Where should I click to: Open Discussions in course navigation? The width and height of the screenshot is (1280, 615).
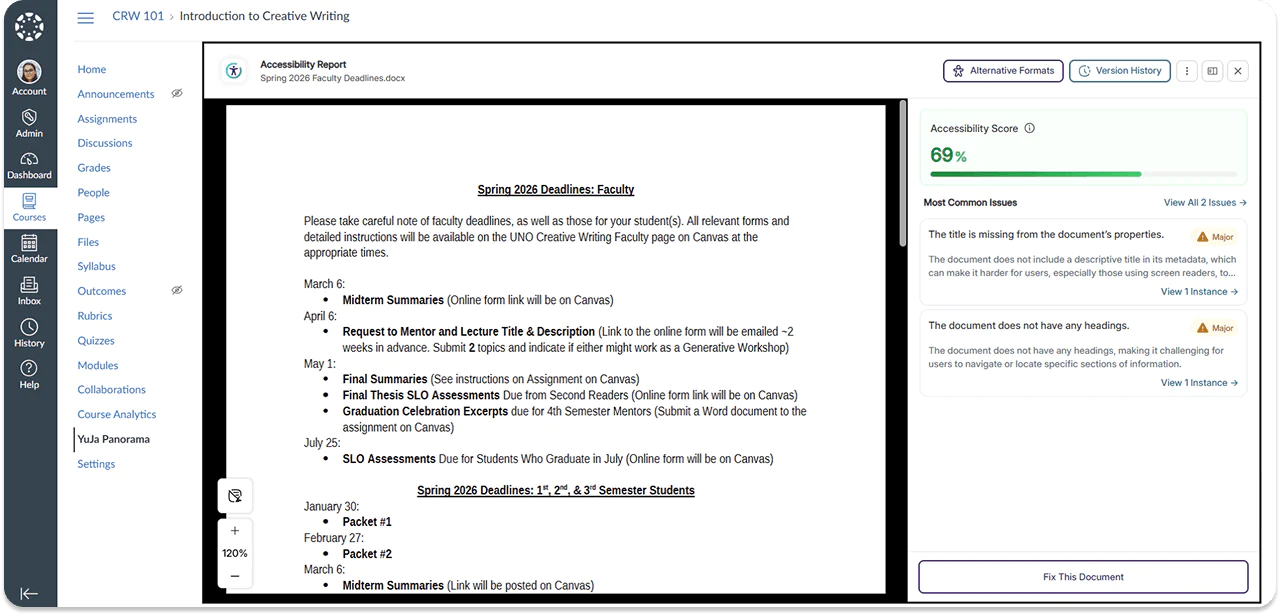(x=105, y=143)
